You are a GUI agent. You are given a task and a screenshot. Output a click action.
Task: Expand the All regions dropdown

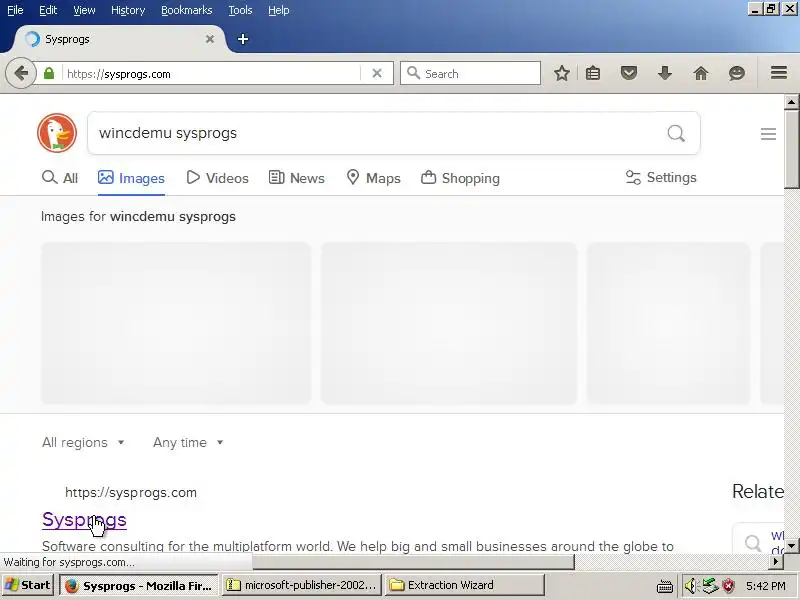[83, 442]
